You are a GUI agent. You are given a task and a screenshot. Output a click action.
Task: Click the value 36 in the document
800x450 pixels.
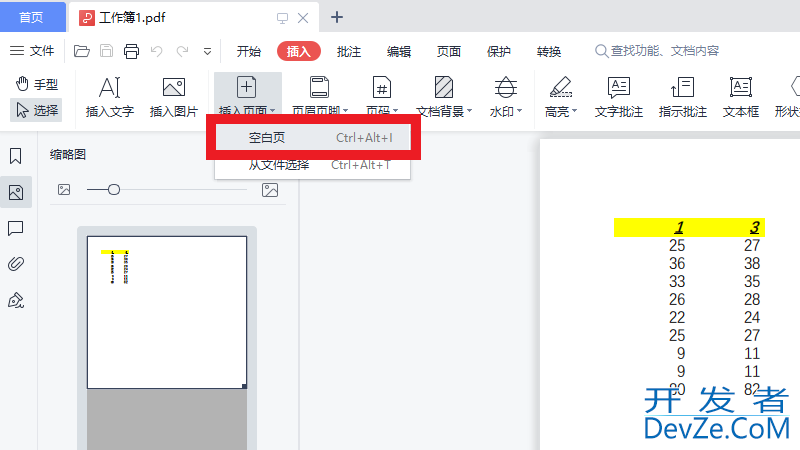677,264
